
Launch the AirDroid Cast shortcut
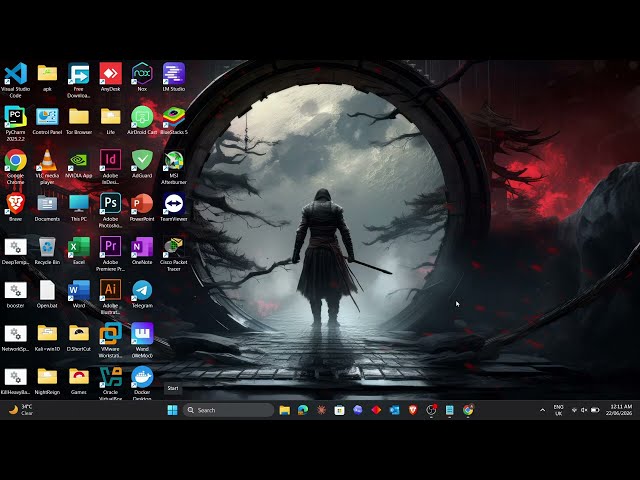pos(142,120)
